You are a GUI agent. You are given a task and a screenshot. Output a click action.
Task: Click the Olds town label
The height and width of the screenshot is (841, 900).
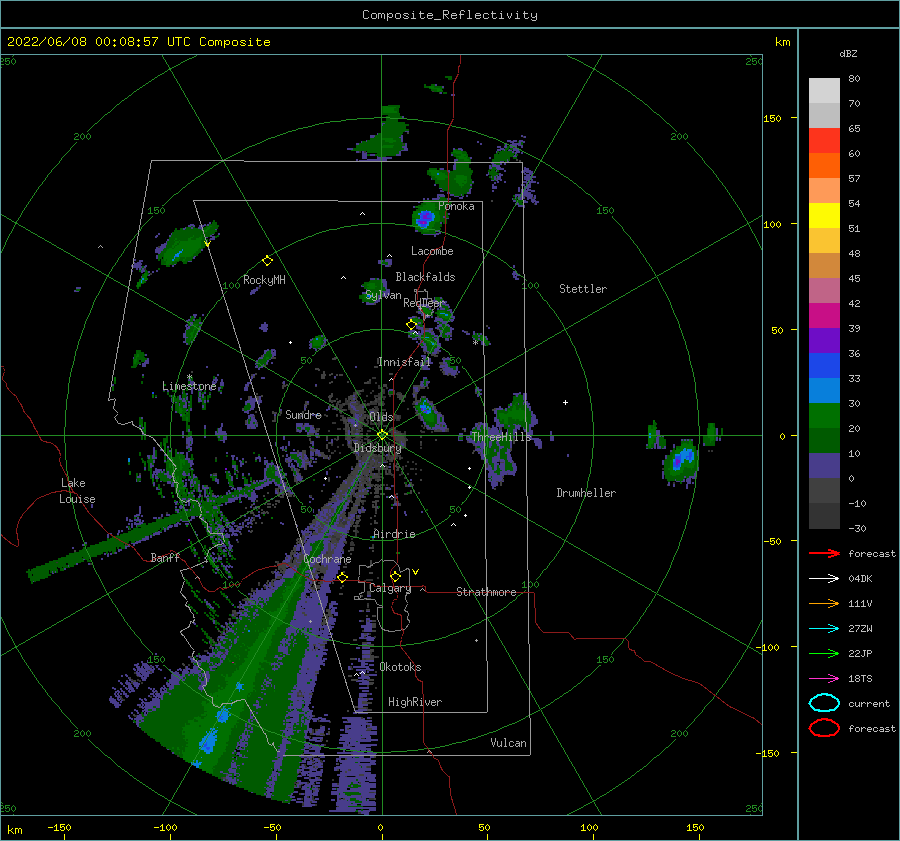coord(381,417)
